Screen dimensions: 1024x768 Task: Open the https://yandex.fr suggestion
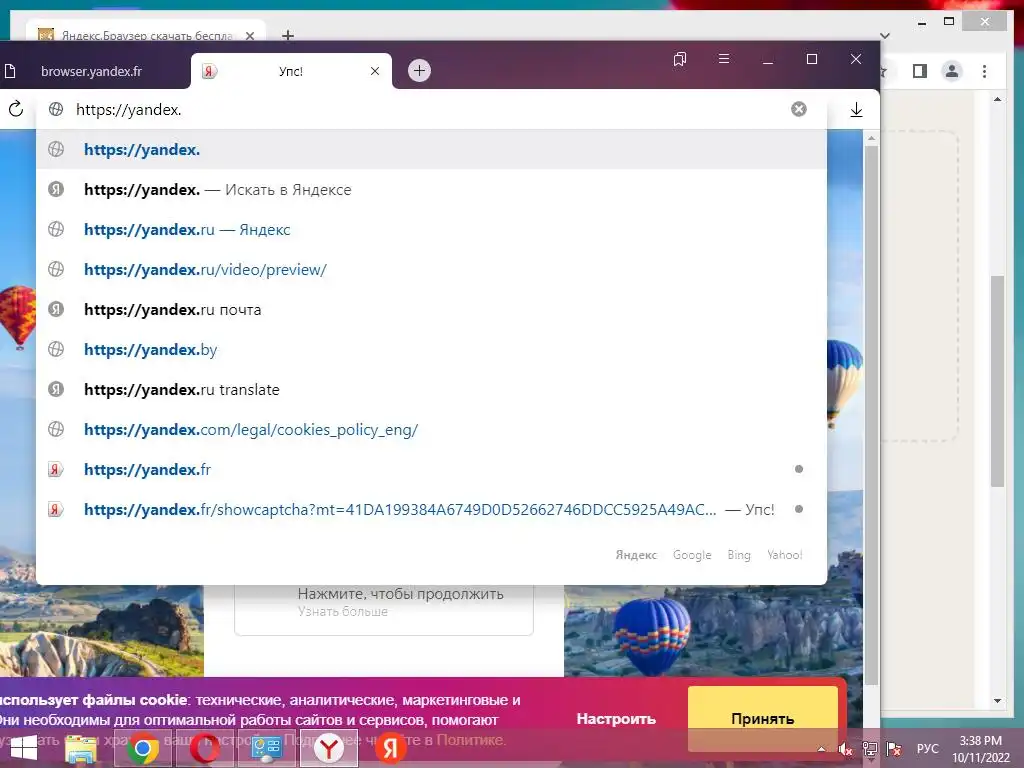pos(431,469)
